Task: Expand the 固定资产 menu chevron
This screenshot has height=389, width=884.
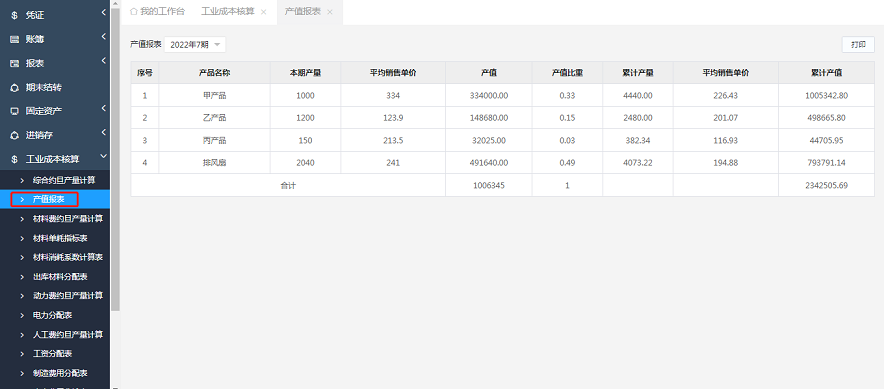Action: [x=104, y=108]
